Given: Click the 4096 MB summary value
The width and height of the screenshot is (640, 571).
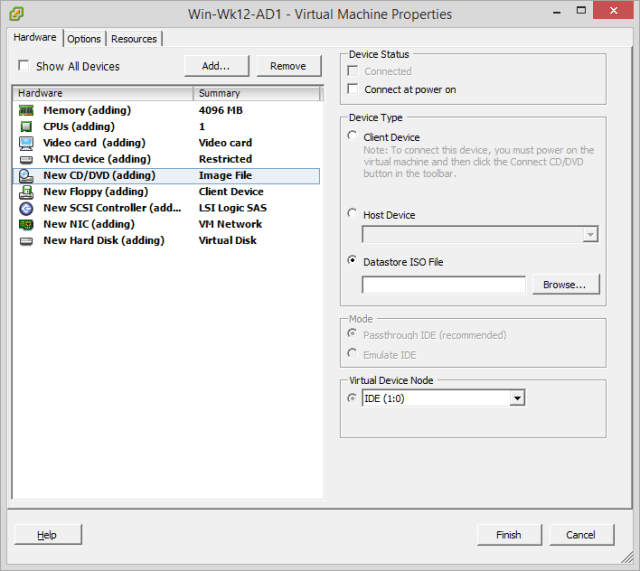Looking at the screenshot, I should pyautogui.click(x=221, y=110).
